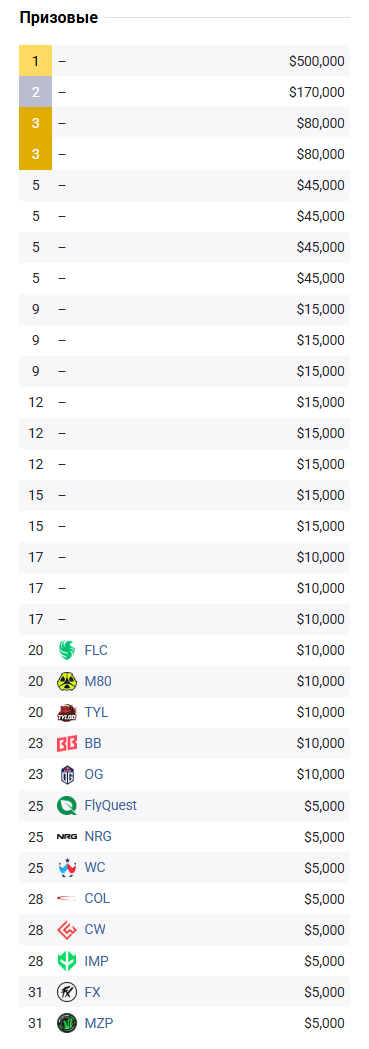The width and height of the screenshot is (369, 1049).
Task: Click the MZP team logo
Action: pyautogui.click(x=68, y=1023)
